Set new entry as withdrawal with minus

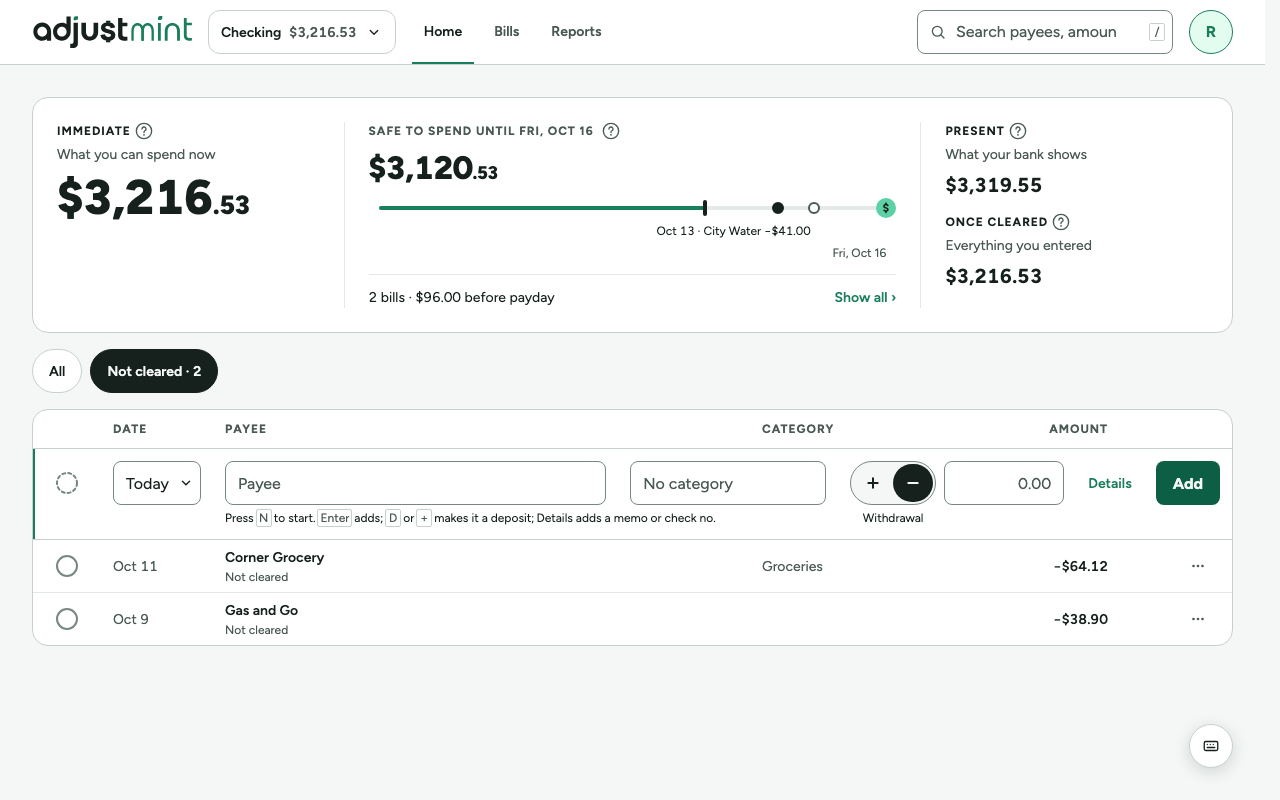pos(913,483)
